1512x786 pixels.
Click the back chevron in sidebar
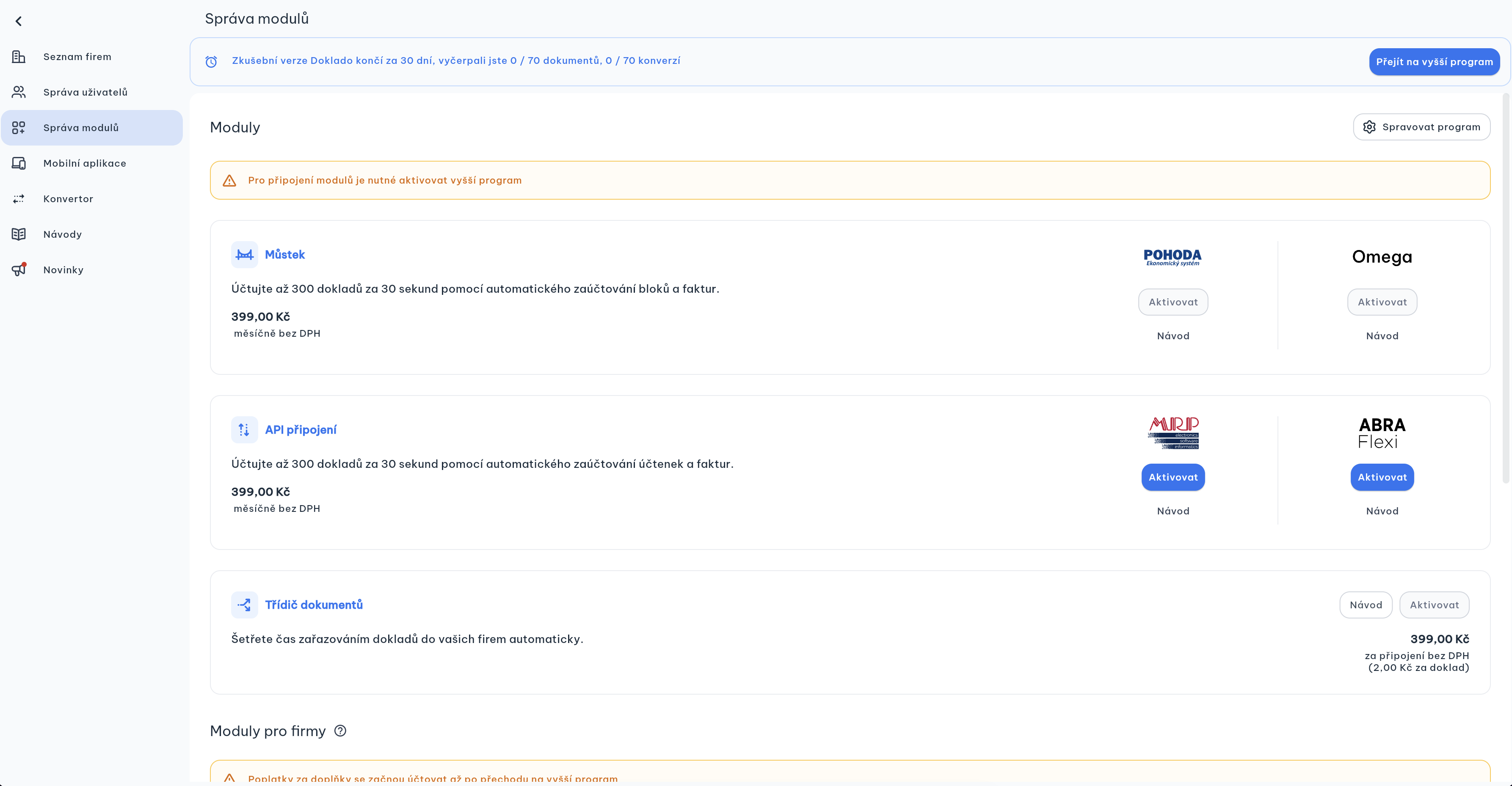click(19, 22)
